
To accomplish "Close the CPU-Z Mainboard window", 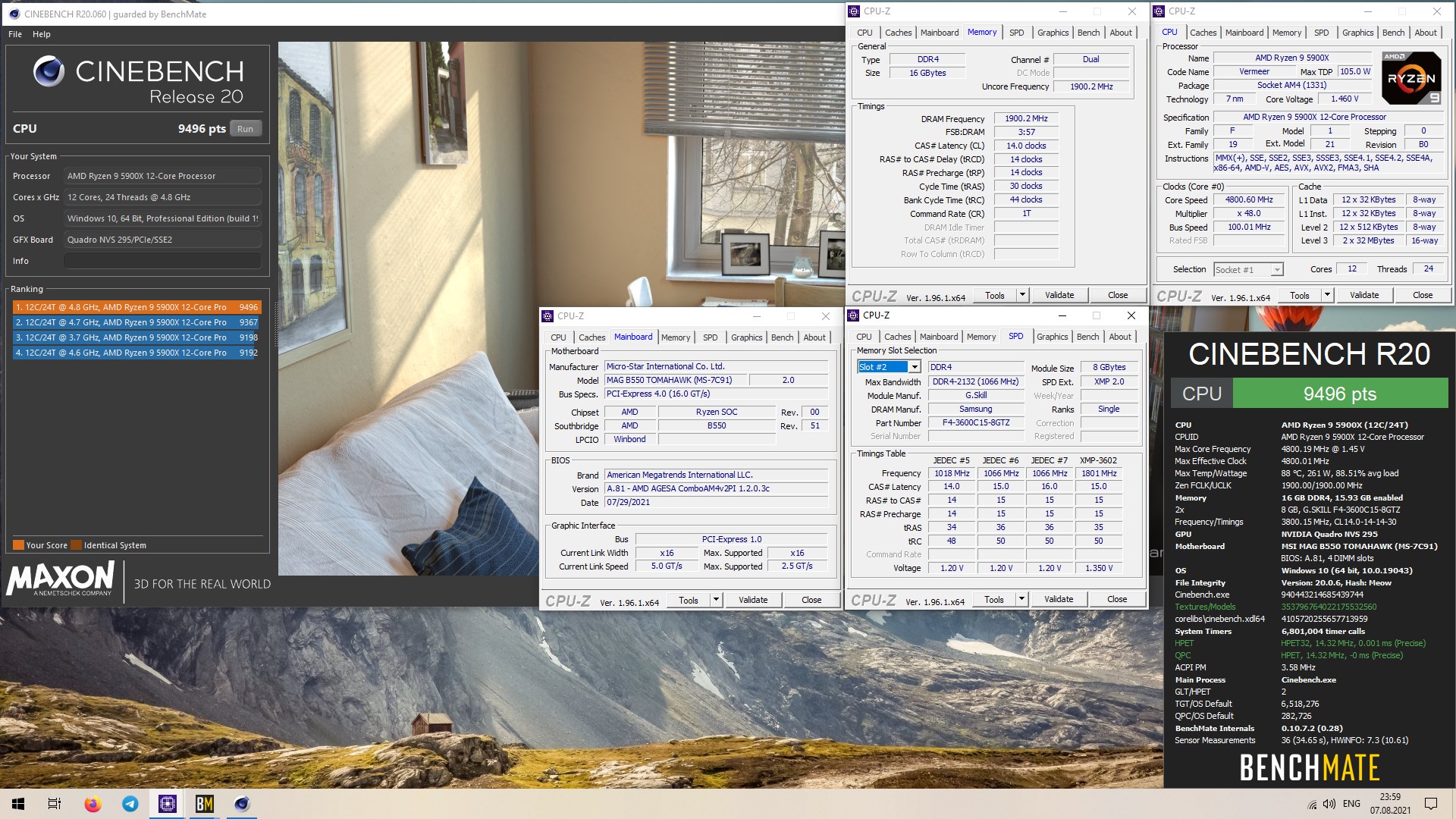I will pyautogui.click(x=826, y=316).
